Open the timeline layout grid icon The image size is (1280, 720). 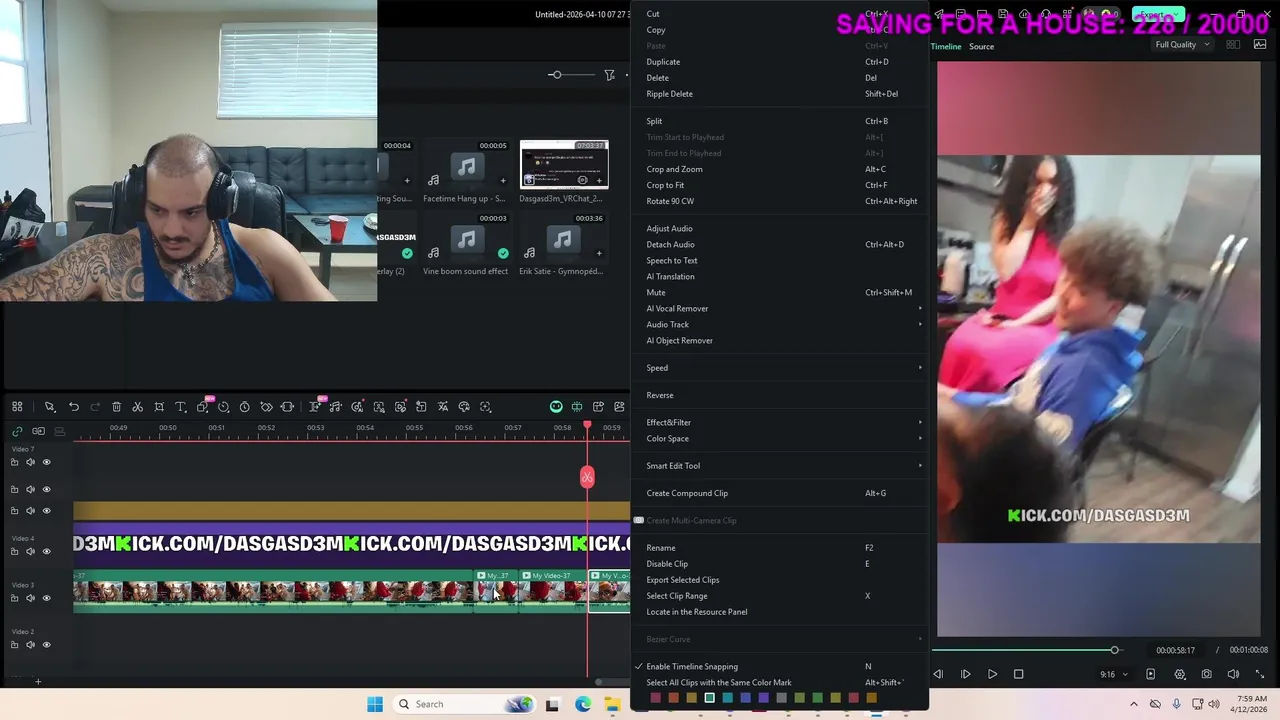(17, 407)
